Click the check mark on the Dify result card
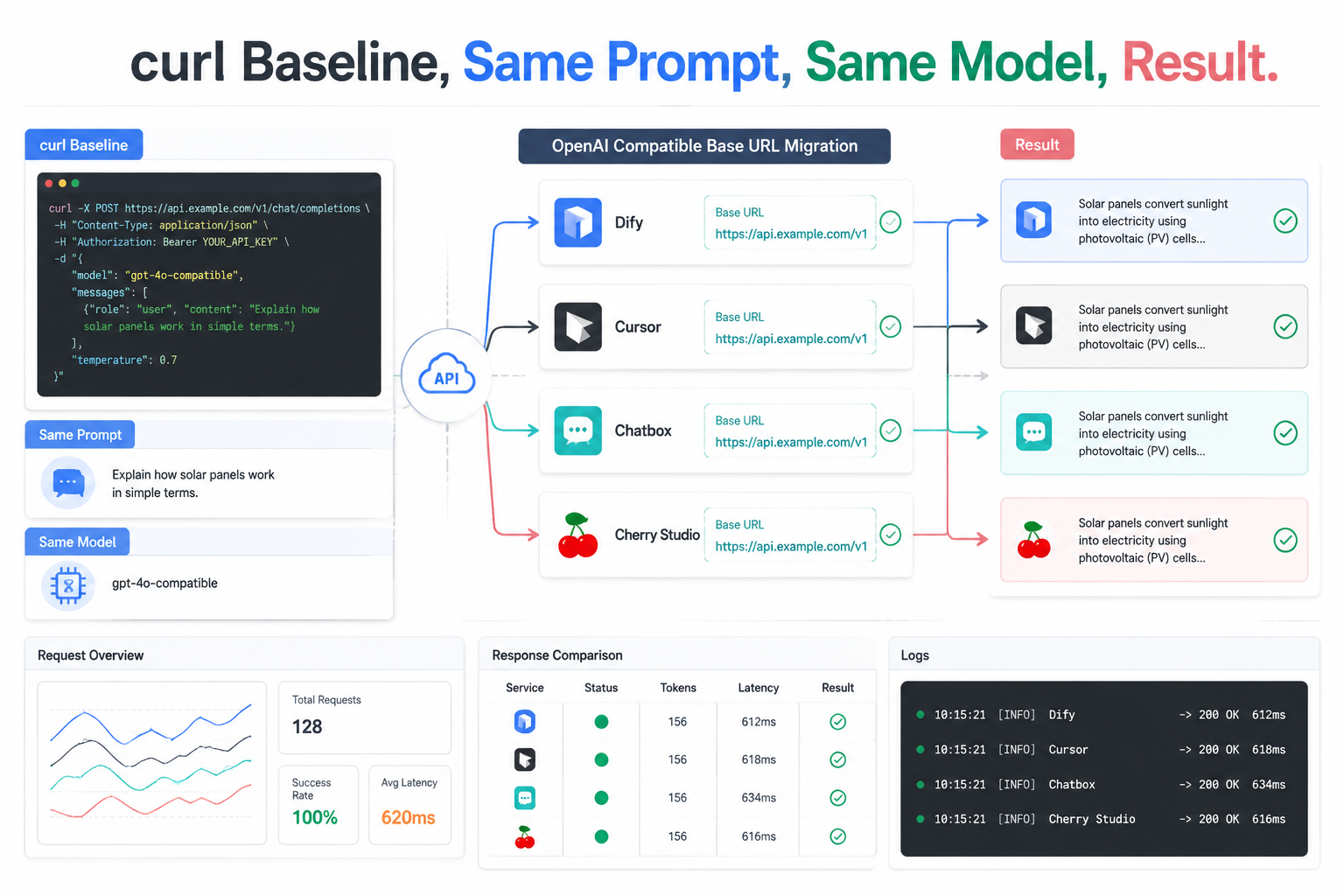The image size is (1344, 896). pyautogui.click(x=1285, y=220)
